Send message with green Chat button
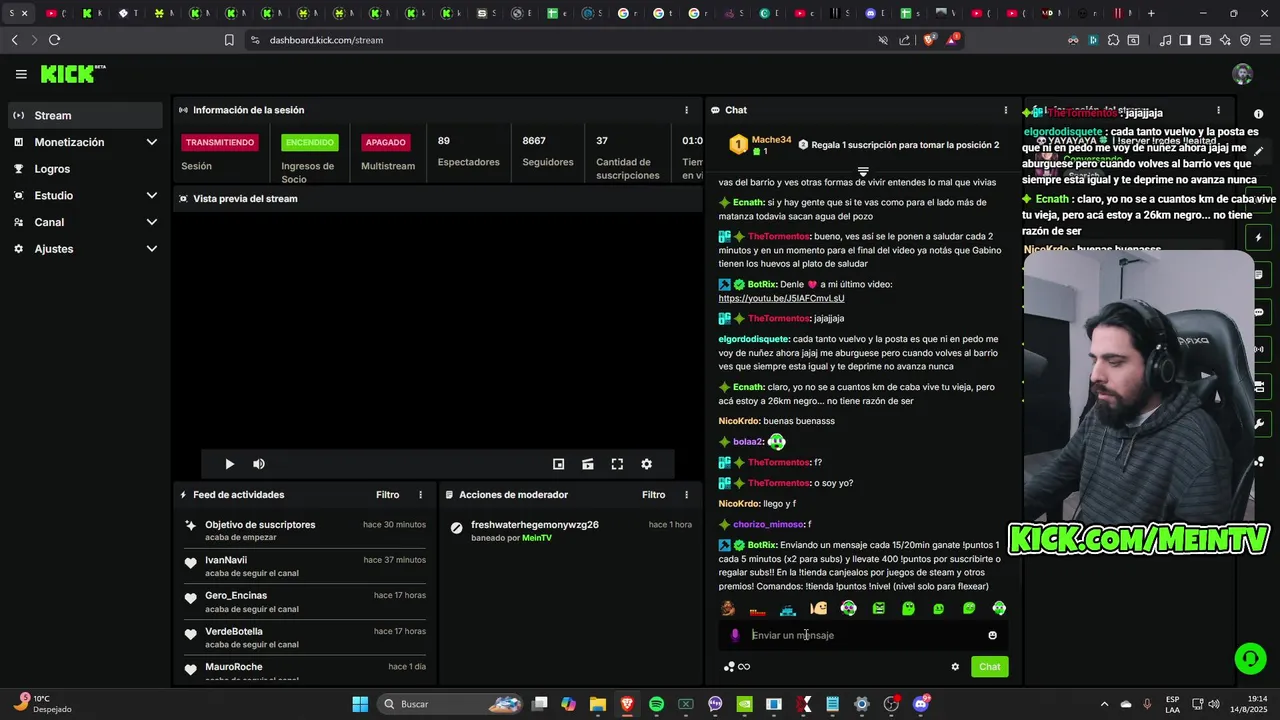 pyautogui.click(x=989, y=667)
